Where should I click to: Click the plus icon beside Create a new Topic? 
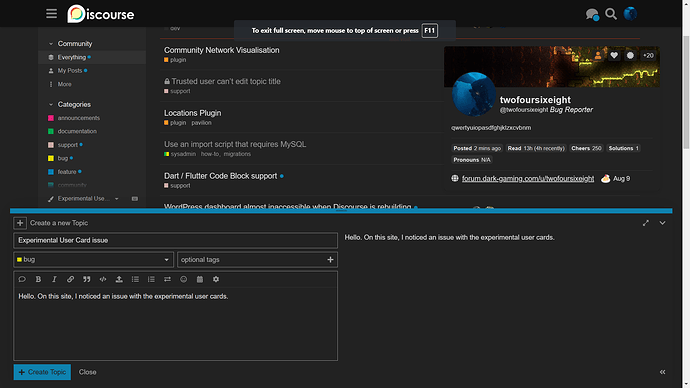pos(20,223)
